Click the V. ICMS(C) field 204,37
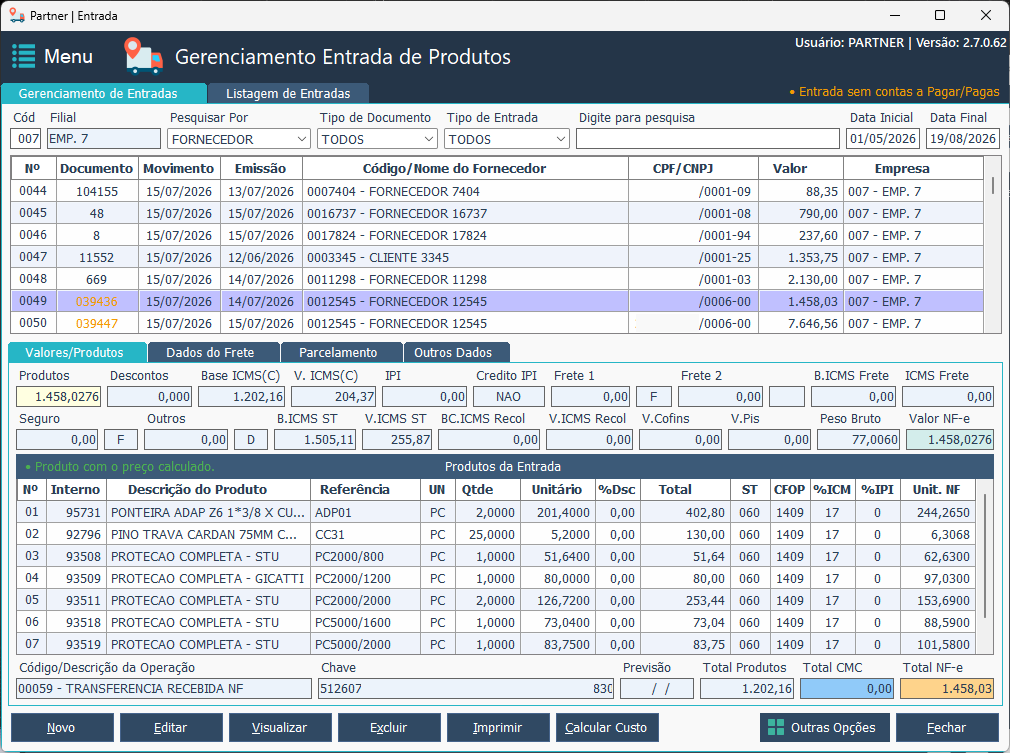 pyautogui.click(x=333, y=397)
